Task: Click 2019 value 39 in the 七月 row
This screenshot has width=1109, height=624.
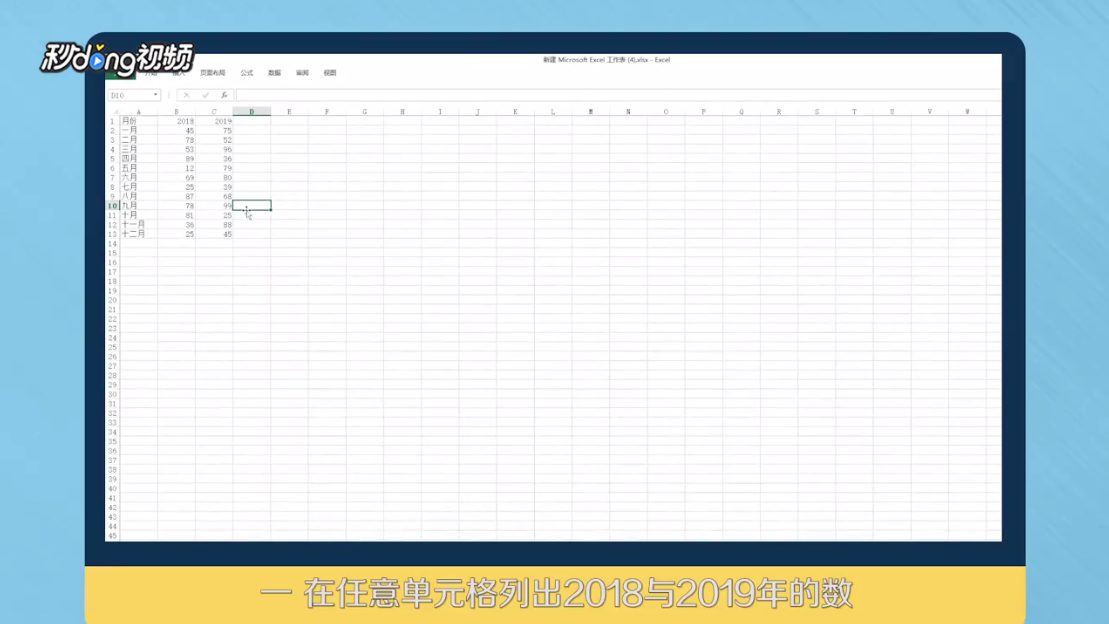Action: pyautogui.click(x=214, y=187)
